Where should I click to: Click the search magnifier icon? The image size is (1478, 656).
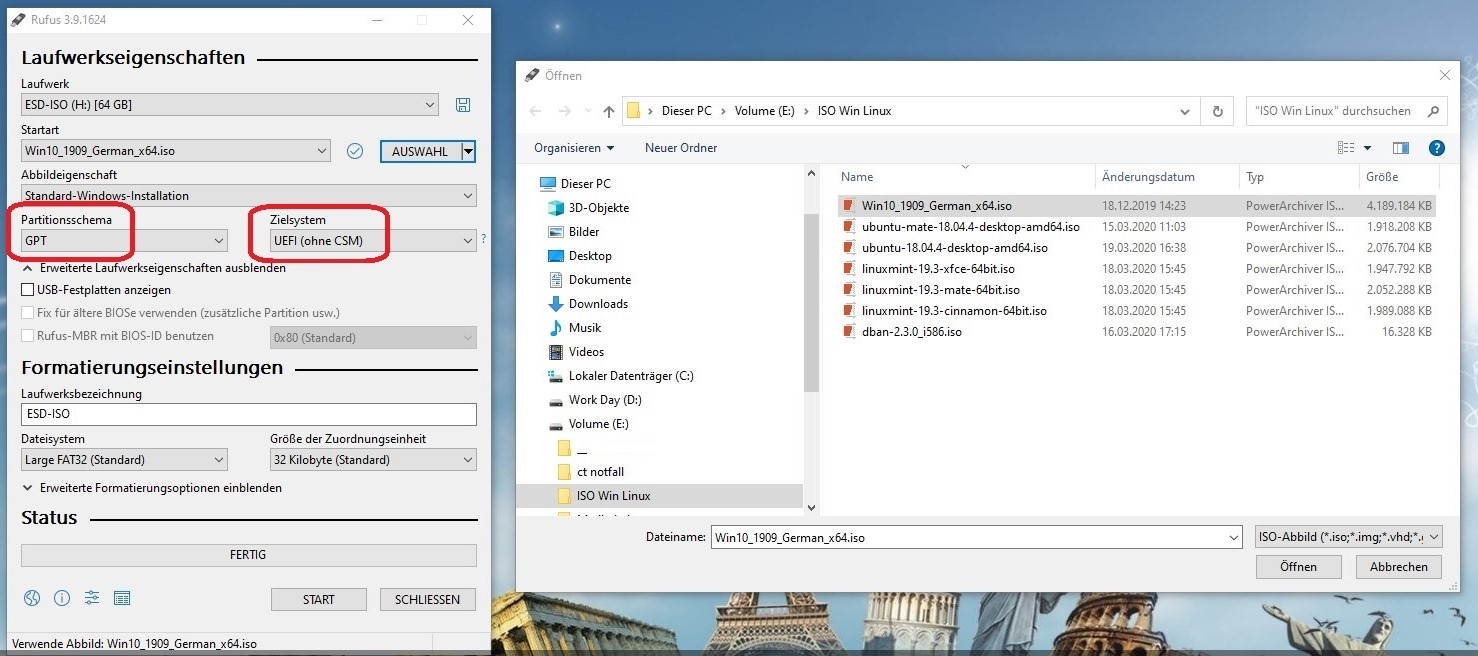[x=1433, y=111]
